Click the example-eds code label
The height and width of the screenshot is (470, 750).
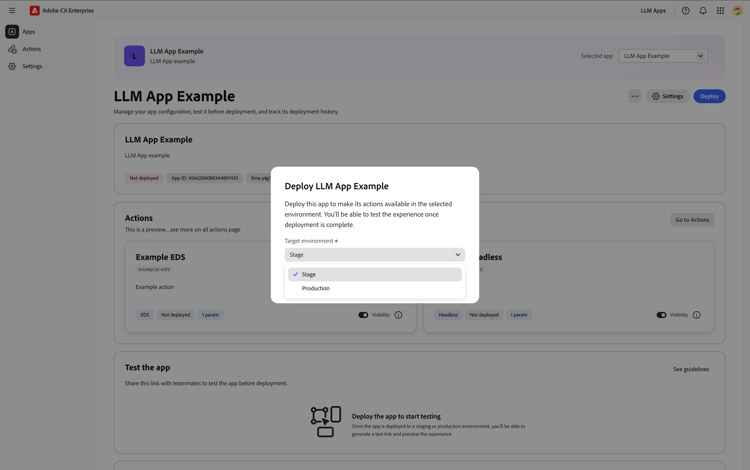pos(154,269)
